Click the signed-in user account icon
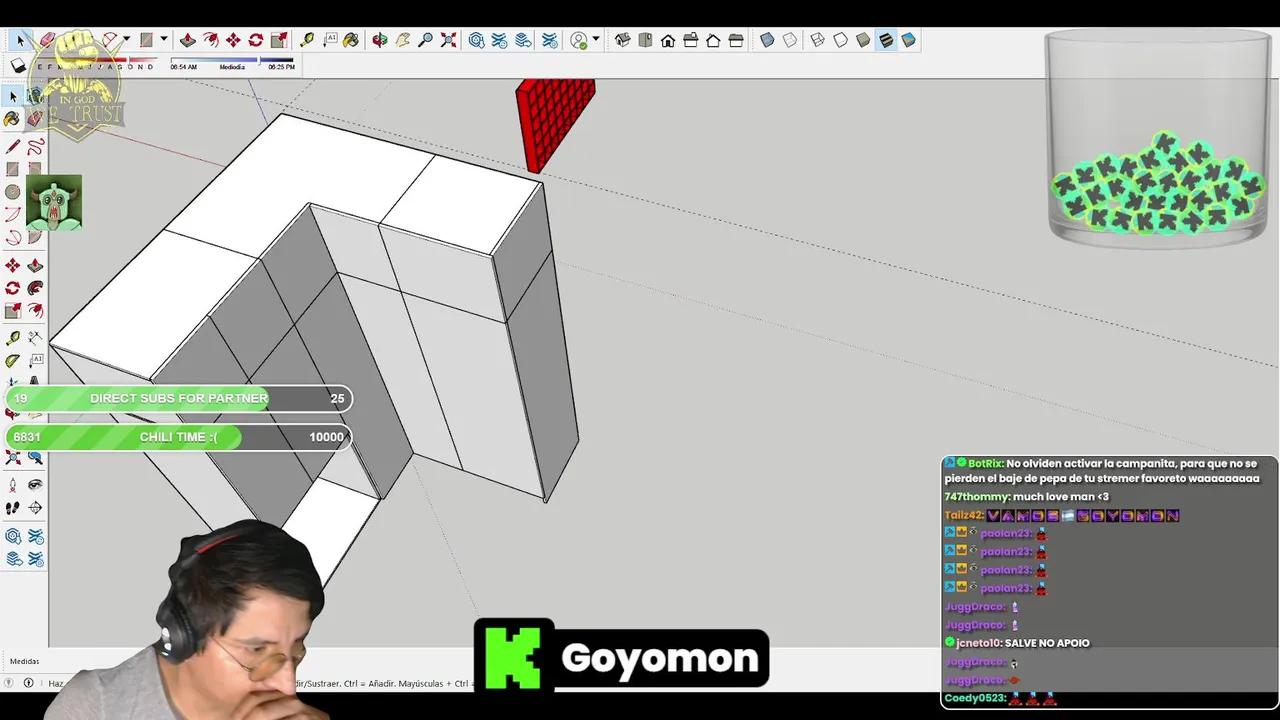Image resolution: width=1280 pixels, height=720 pixels. tap(579, 40)
